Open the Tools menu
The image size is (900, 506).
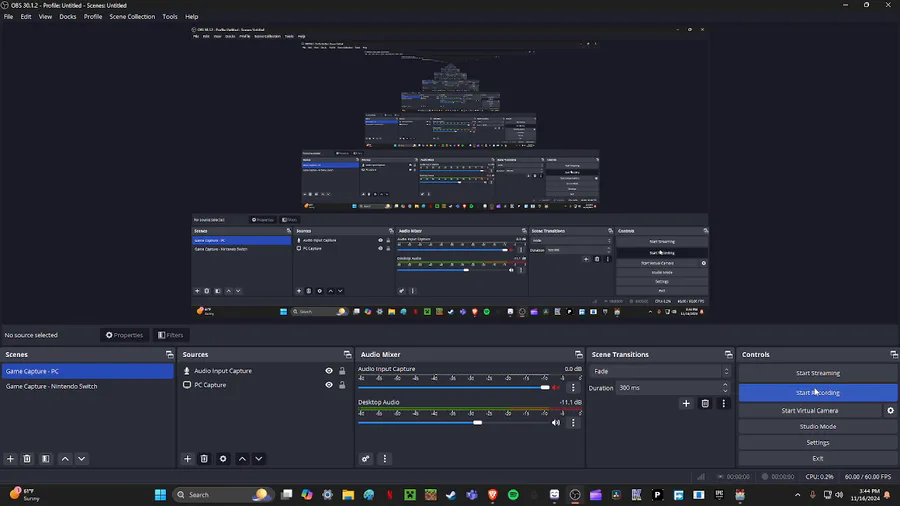[170, 17]
